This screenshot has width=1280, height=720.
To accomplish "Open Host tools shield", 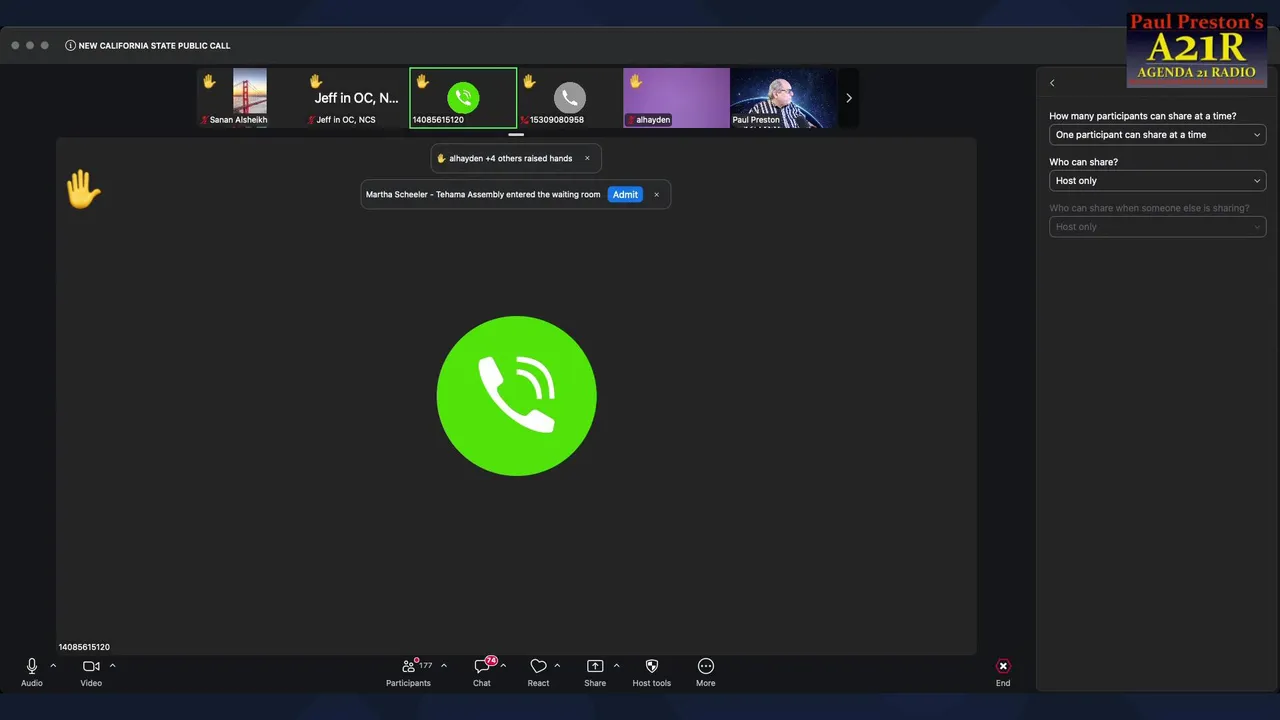I will pos(652,672).
